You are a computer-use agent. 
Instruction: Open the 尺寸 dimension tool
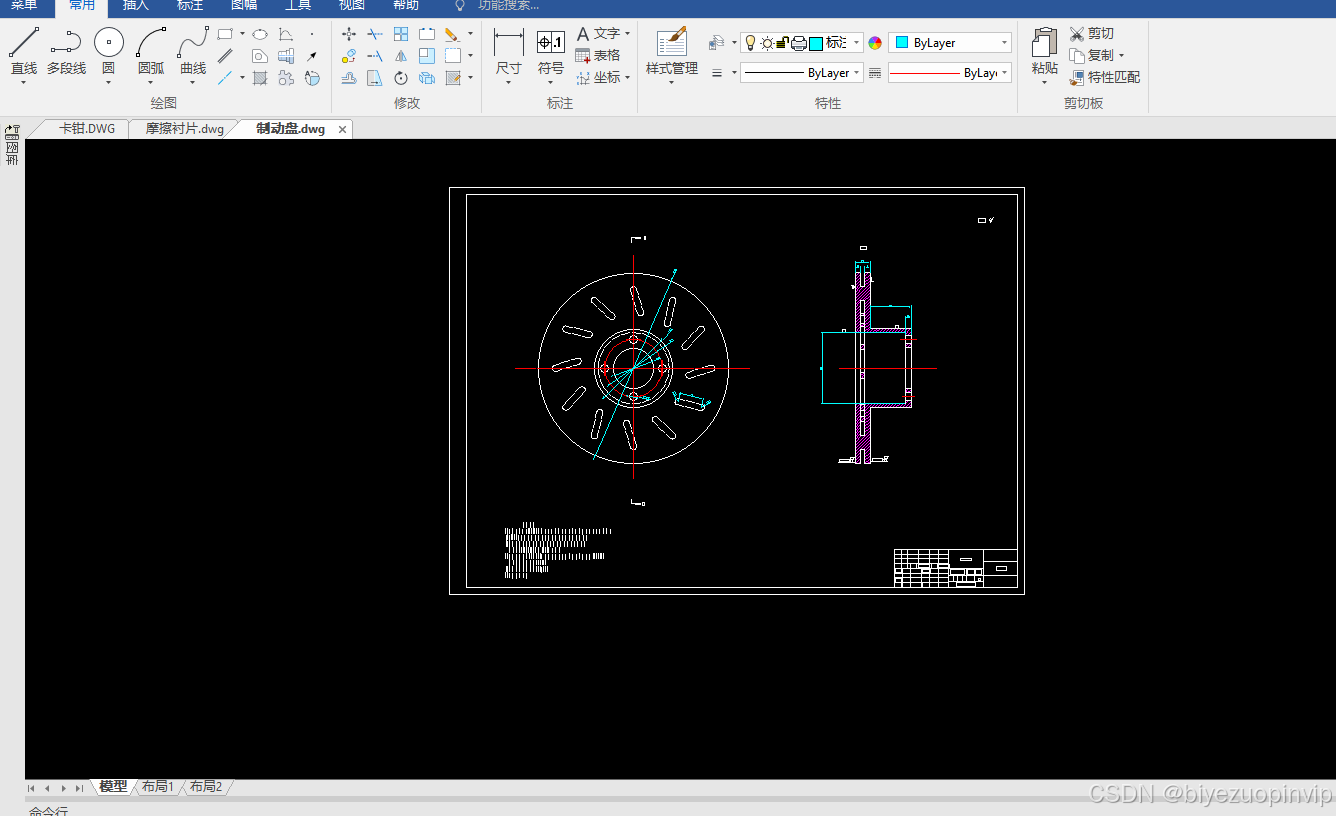click(x=509, y=50)
